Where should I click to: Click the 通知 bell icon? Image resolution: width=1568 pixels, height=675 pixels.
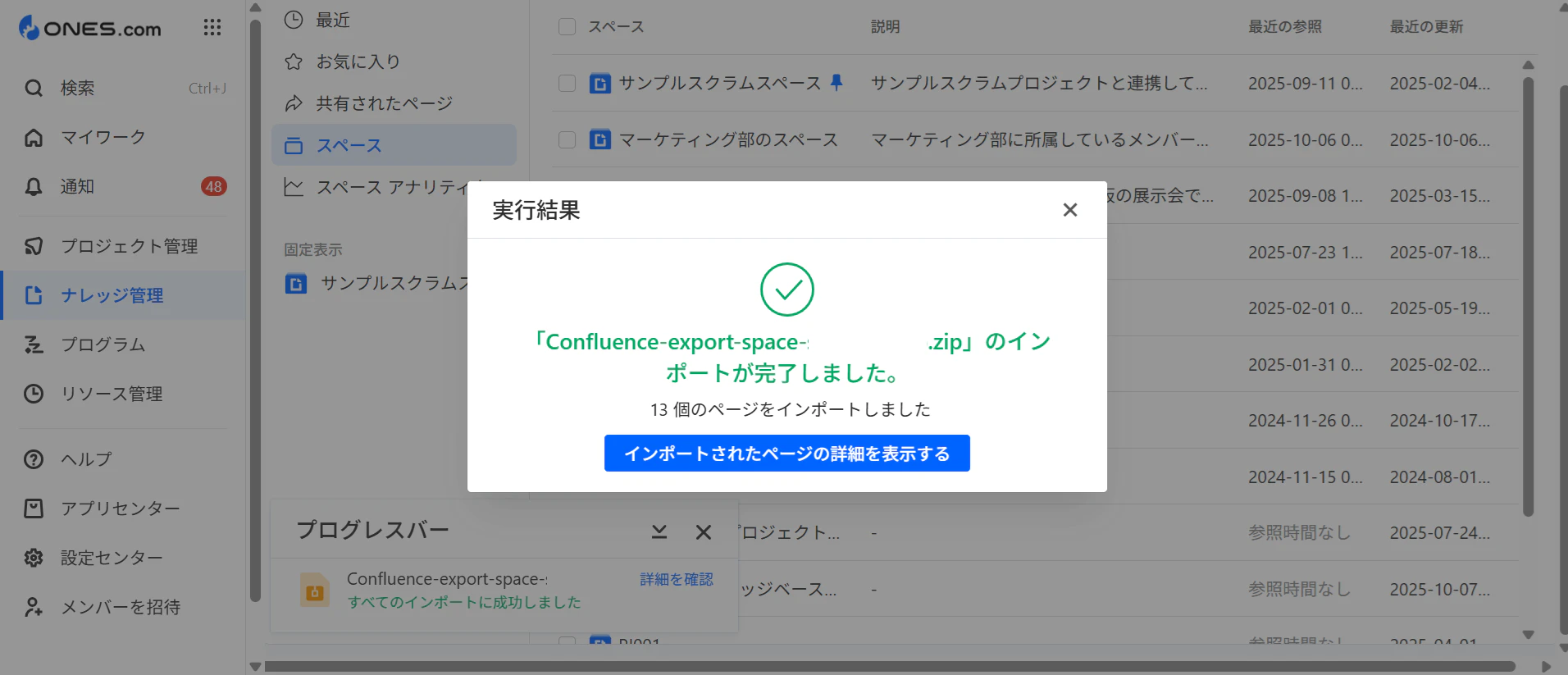point(34,187)
